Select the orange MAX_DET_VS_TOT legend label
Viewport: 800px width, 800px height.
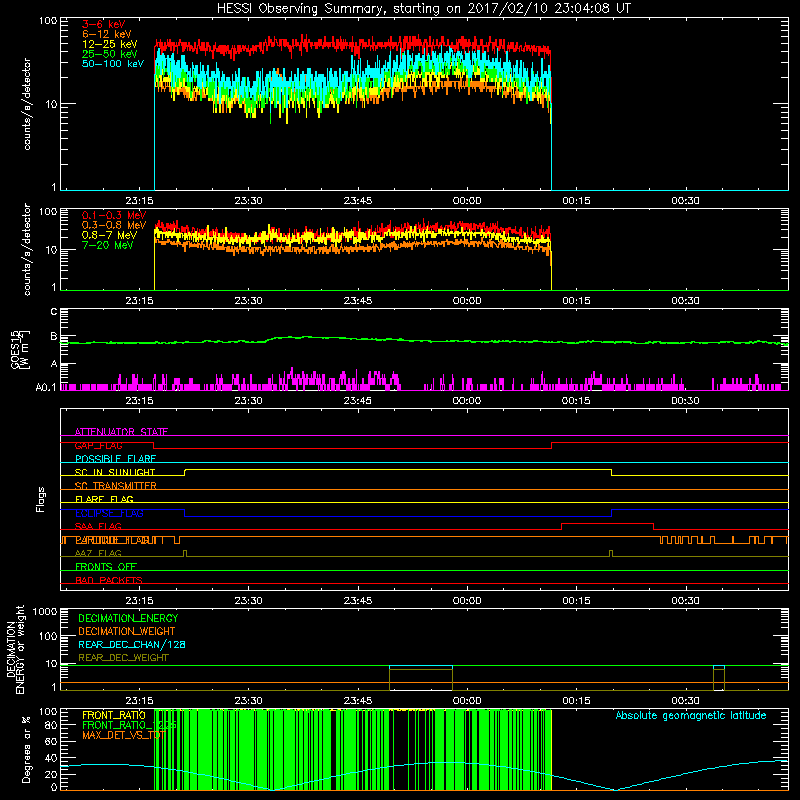point(123,735)
